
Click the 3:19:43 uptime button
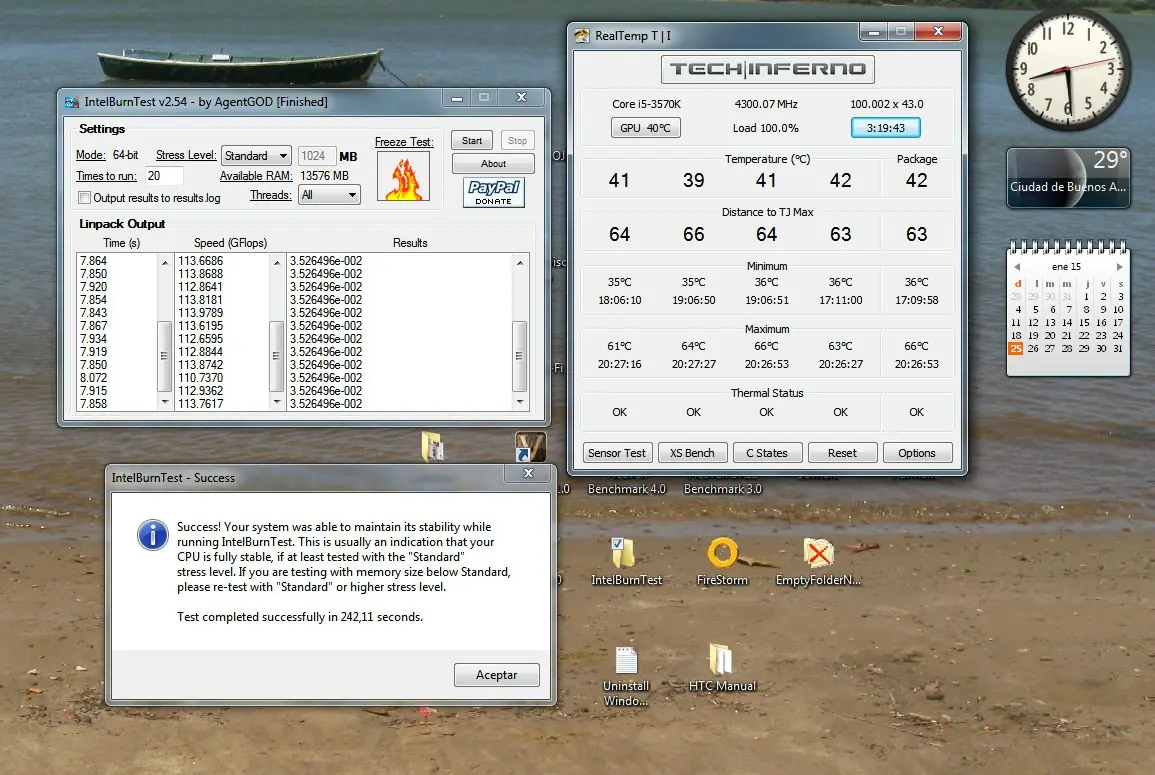pos(885,127)
